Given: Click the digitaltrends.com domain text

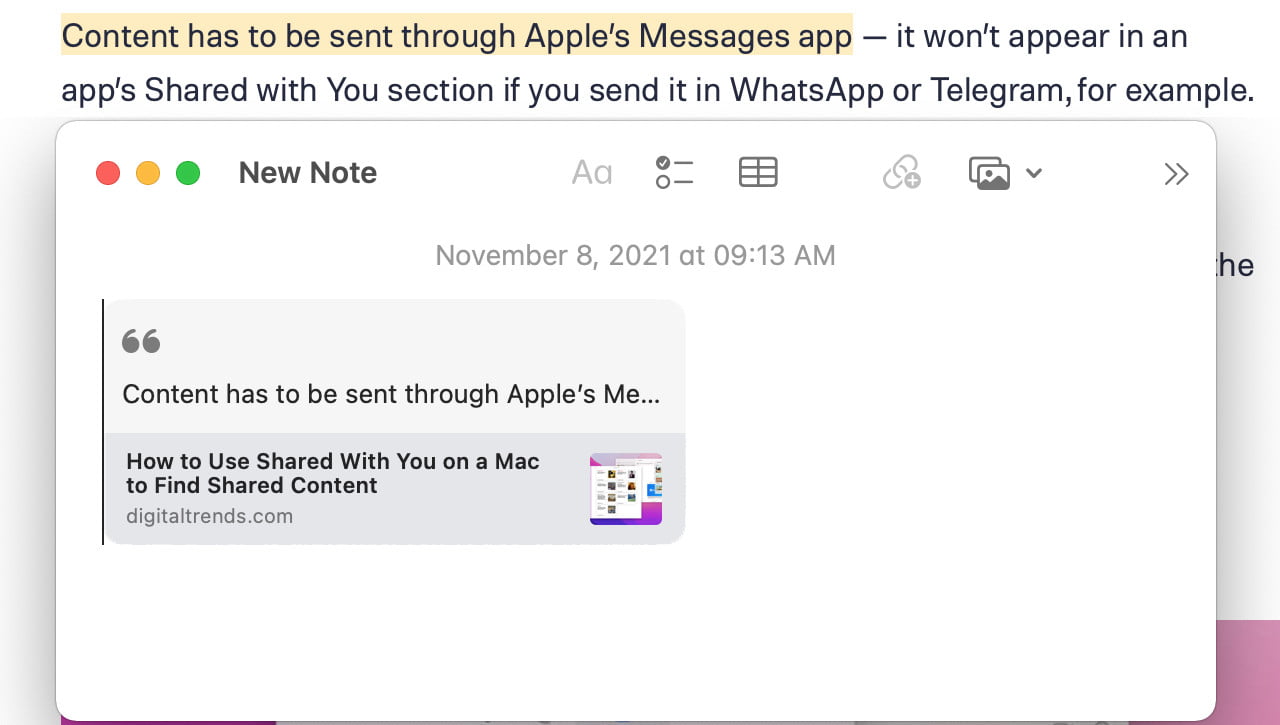Looking at the screenshot, I should tap(210, 517).
